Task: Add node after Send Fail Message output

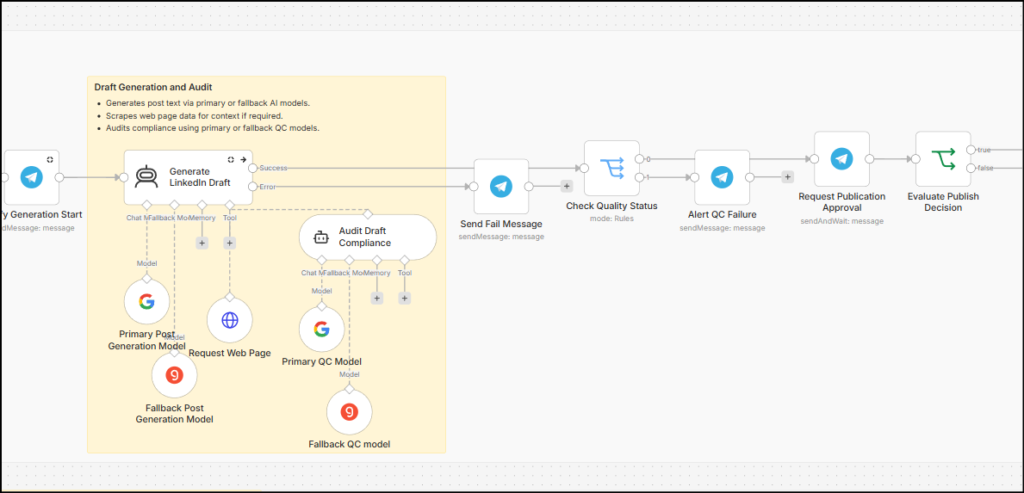Action: coord(566,186)
